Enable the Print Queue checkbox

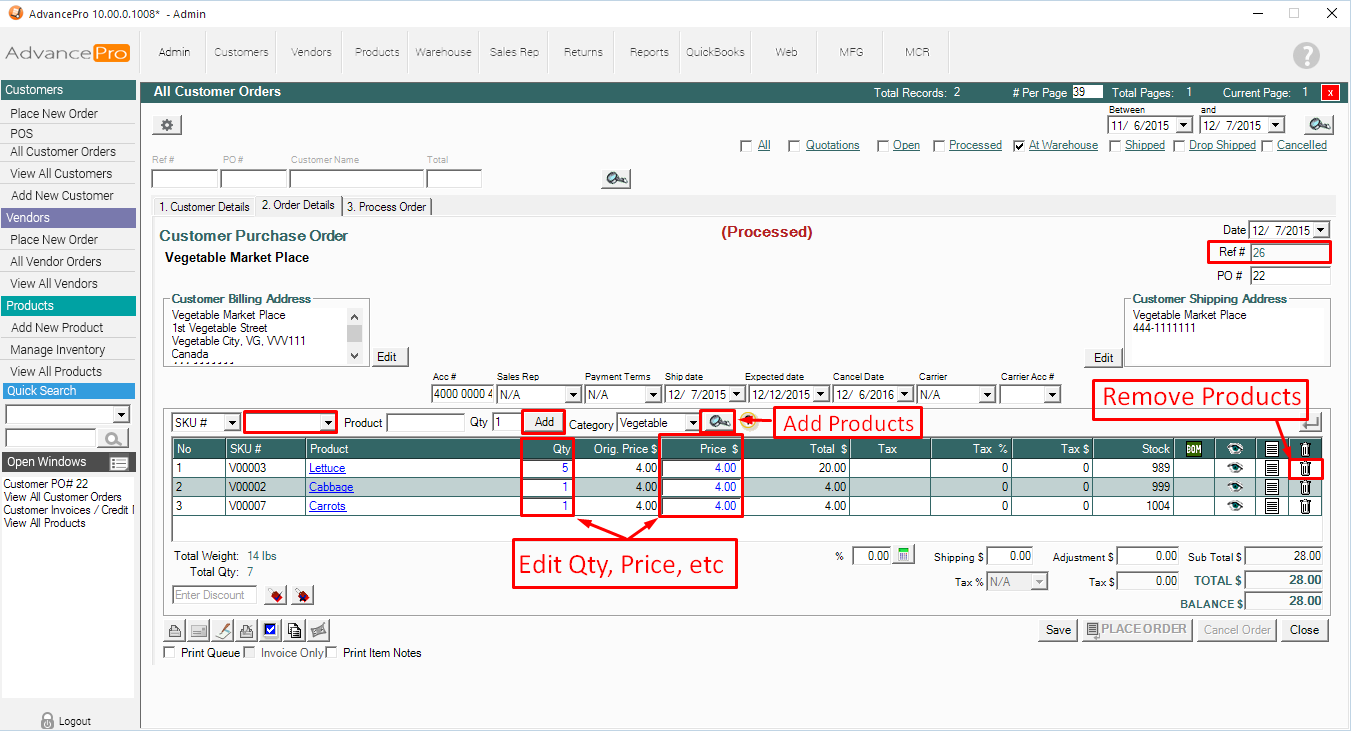point(169,653)
